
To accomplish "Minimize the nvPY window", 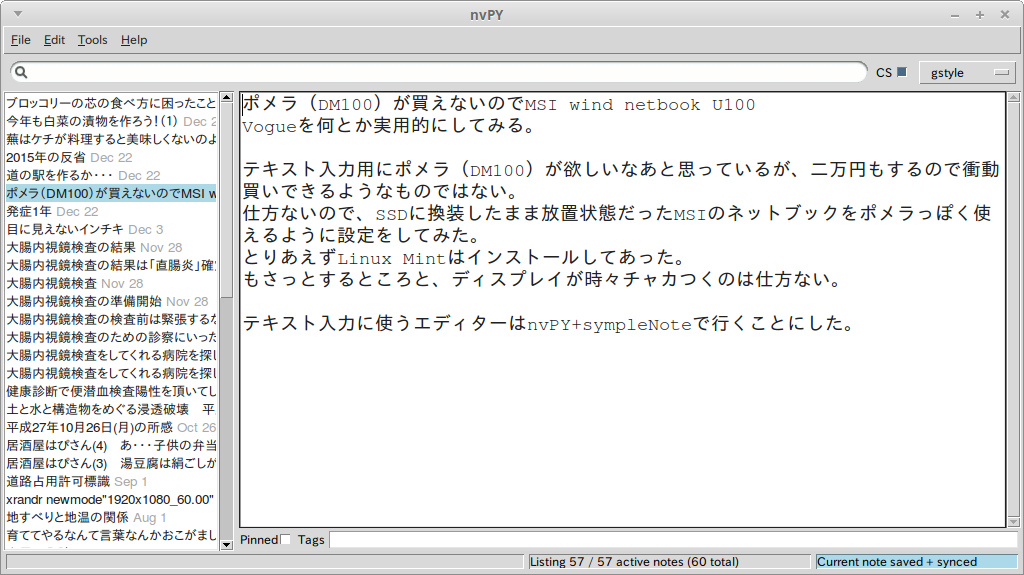I will pos(955,14).
